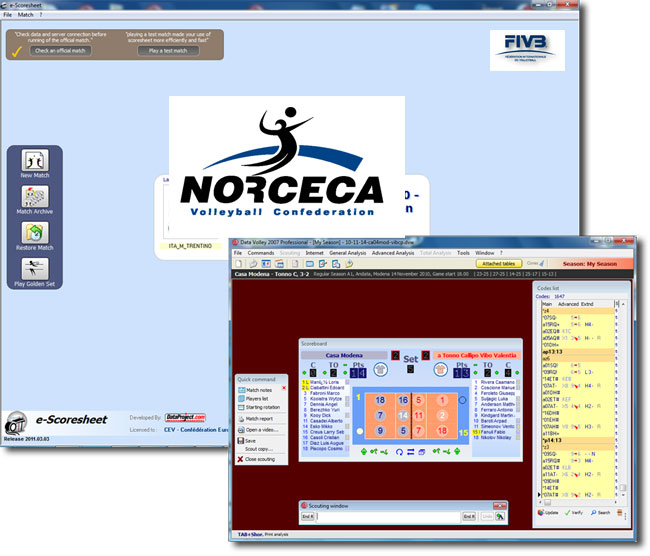This screenshot has width=650, height=556.
Task: Click Tonno Callipo orange jersey icon
Action: tap(441, 369)
